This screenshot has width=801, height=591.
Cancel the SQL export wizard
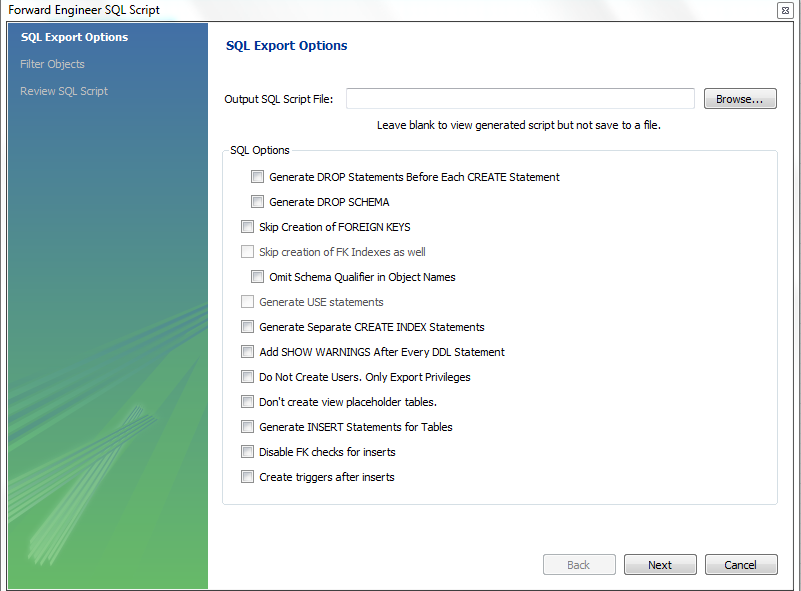pos(741,565)
